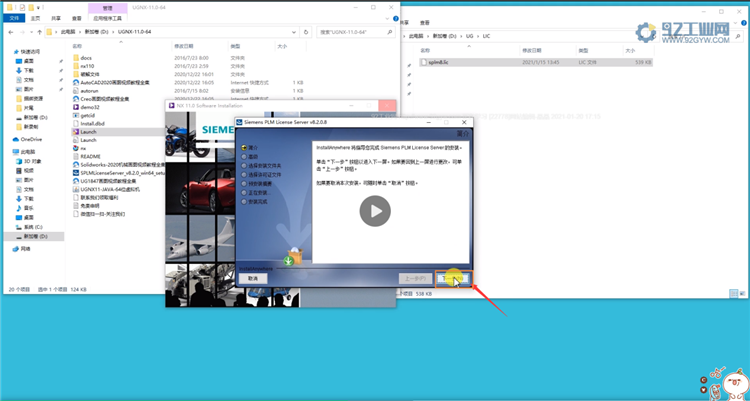Open 音乐 under 此电脑
The height and width of the screenshot is (401, 750).
click(x=29, y=208)
